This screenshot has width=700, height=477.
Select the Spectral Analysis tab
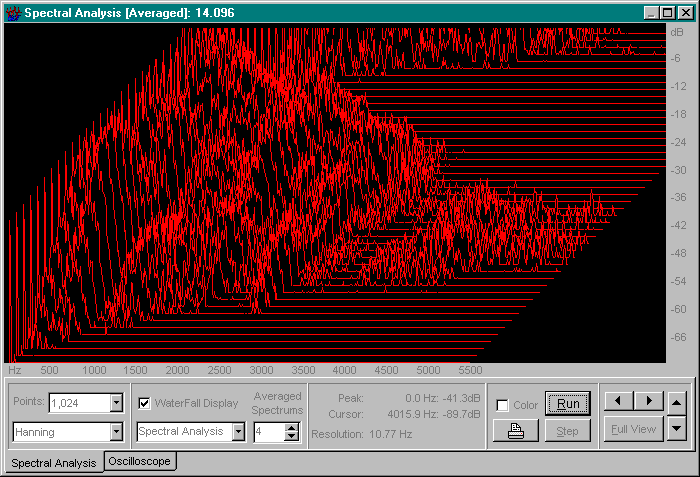(x=52, y=462)
